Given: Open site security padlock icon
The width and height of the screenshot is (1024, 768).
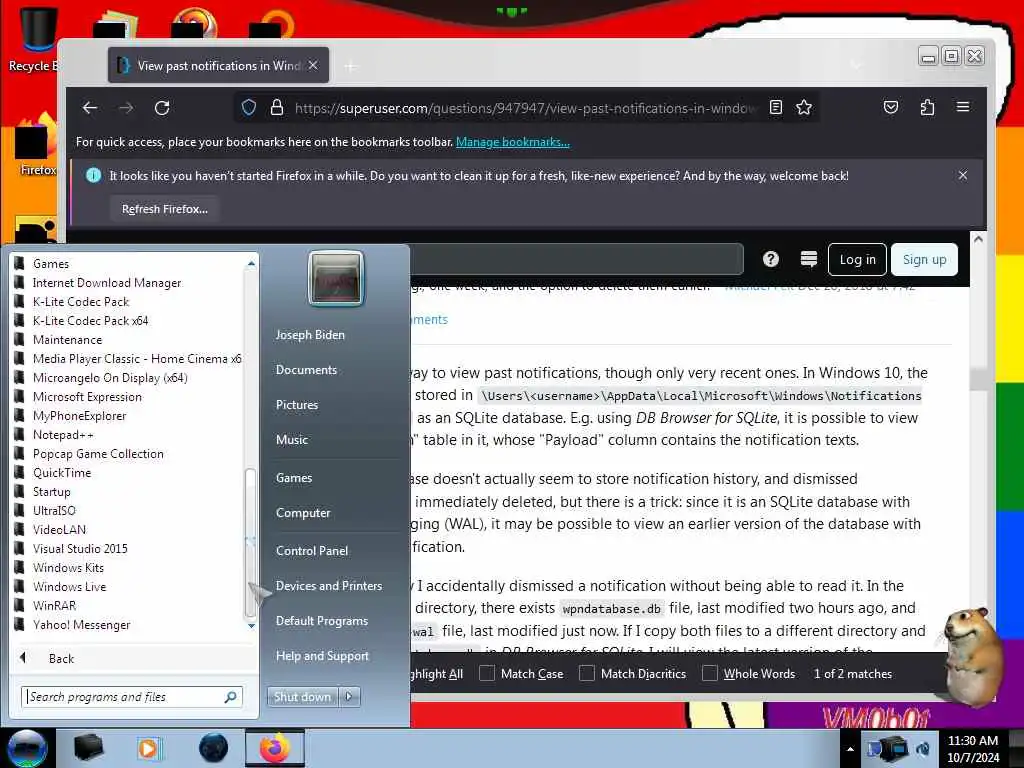Looking at the screenshot, I should pyautogui.click(x=277, y=107).
